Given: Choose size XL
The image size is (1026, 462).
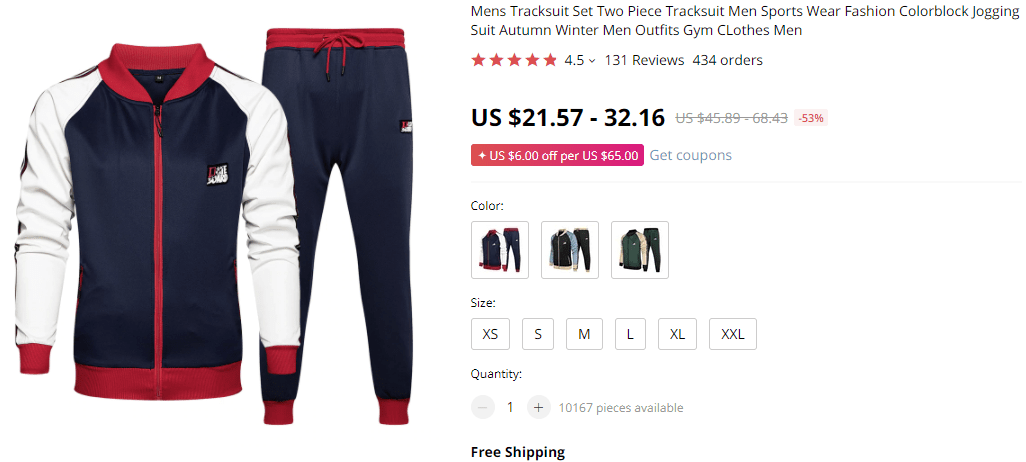Looking at the screenshot, I should (x=677, y=334).
